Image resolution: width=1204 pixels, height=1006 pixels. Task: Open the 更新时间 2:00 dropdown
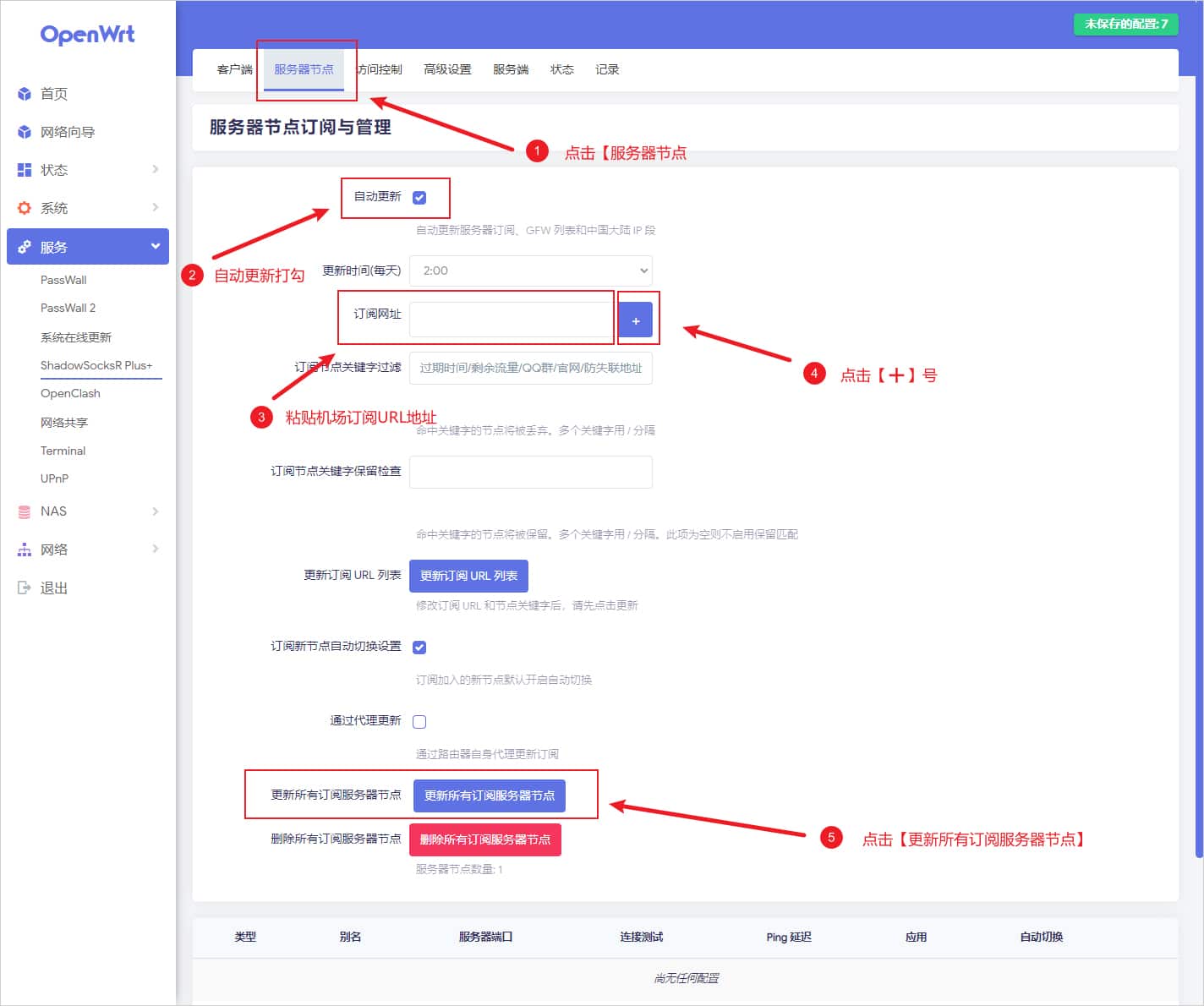[530, 271]
